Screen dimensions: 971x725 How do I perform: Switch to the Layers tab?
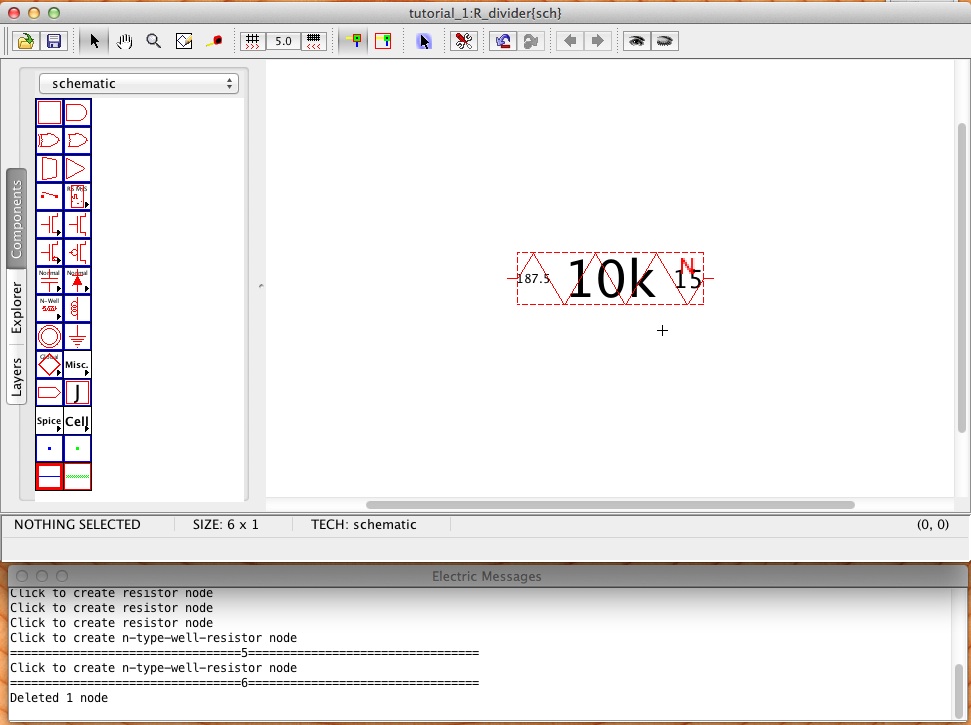[16, 376]
